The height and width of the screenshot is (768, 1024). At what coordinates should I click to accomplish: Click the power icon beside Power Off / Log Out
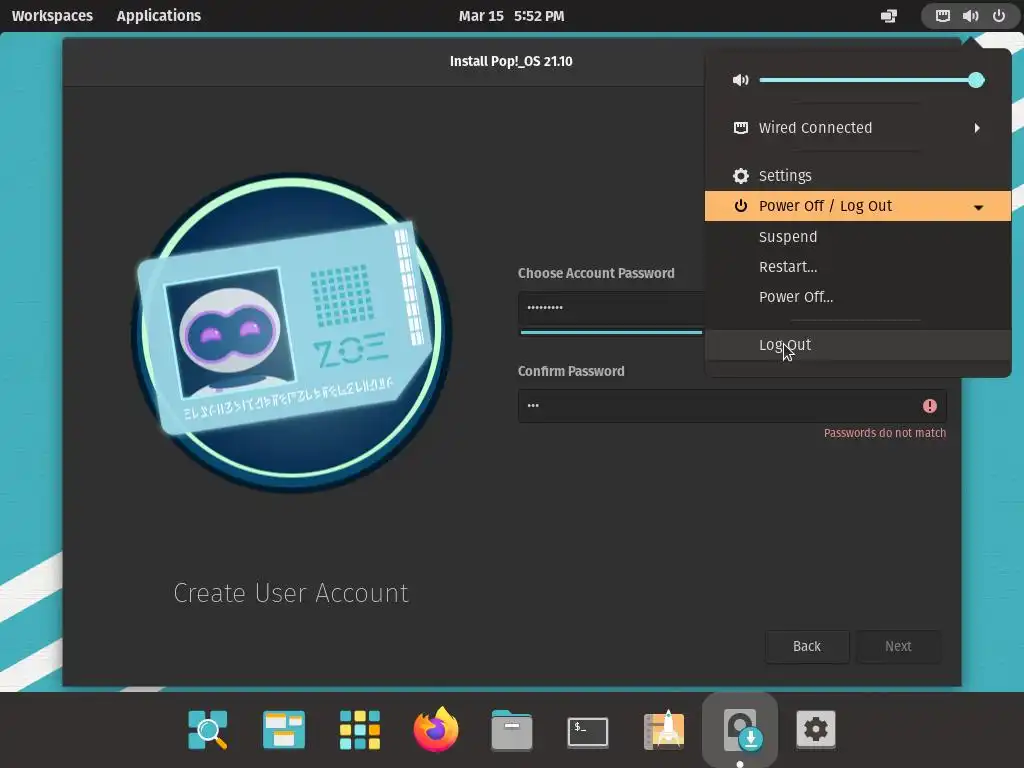tap(741, 206)
